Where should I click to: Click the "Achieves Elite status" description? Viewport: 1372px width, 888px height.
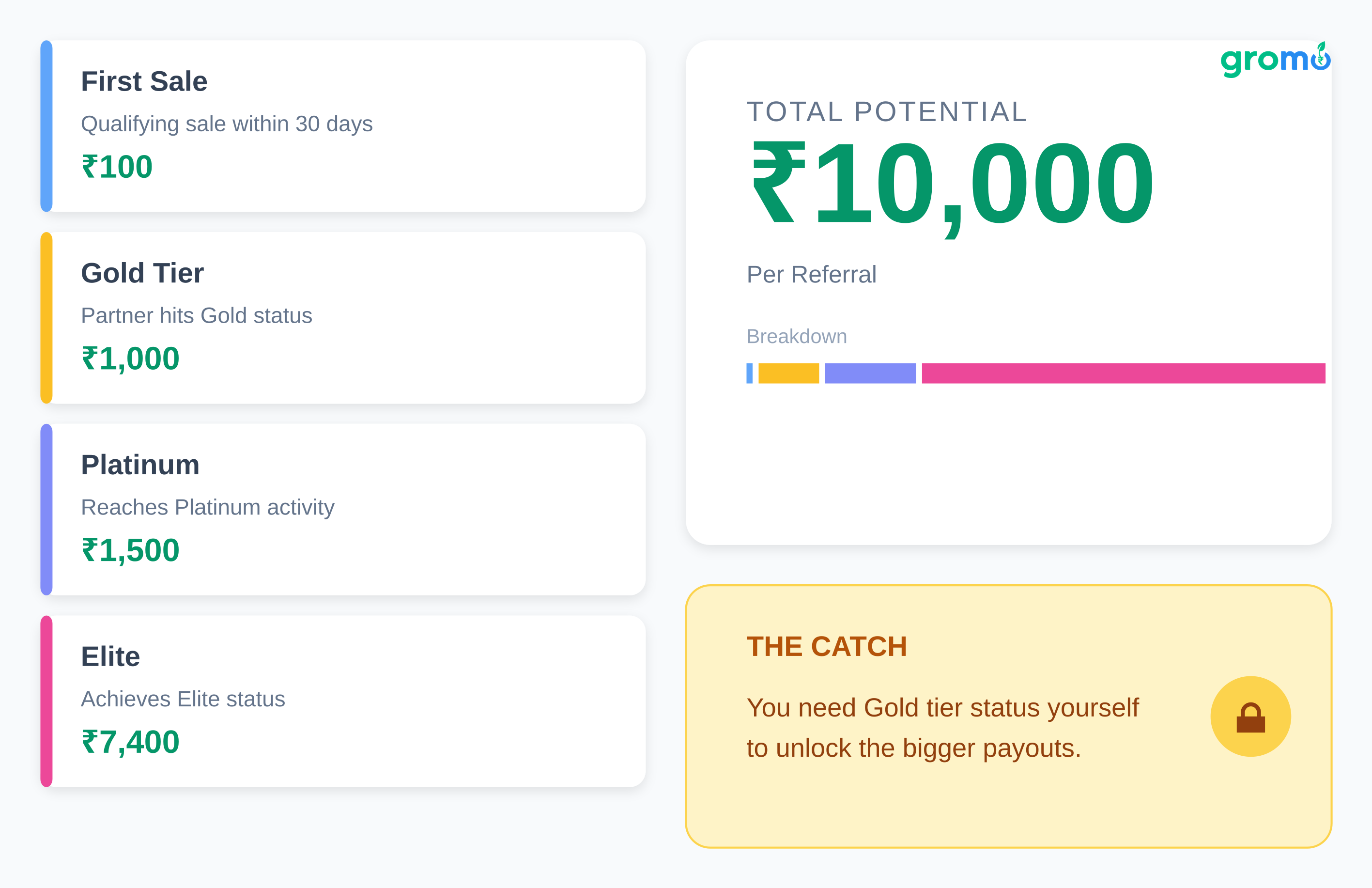pyautogui.click(x=183, y=699)
